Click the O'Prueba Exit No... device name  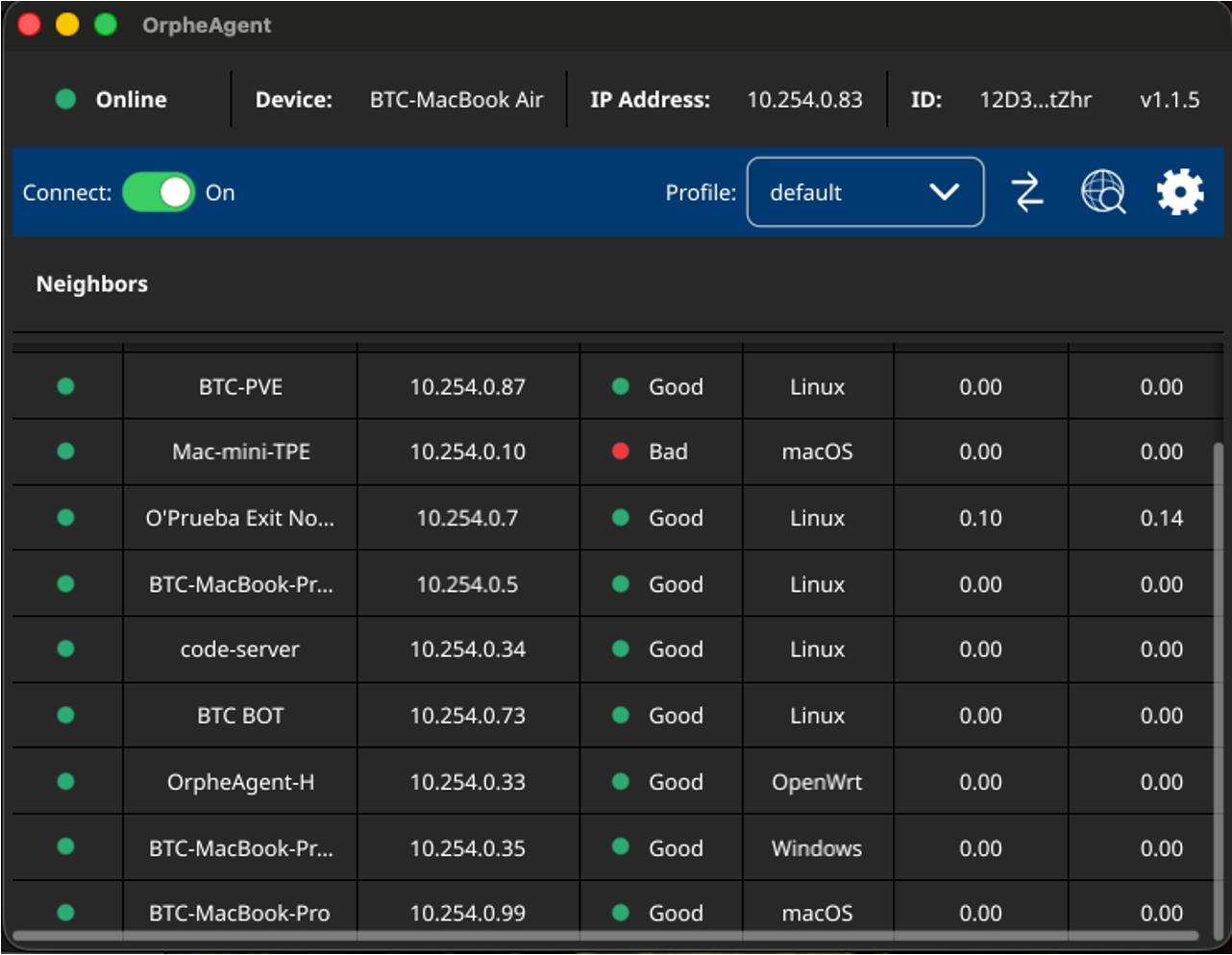[240, 518]
